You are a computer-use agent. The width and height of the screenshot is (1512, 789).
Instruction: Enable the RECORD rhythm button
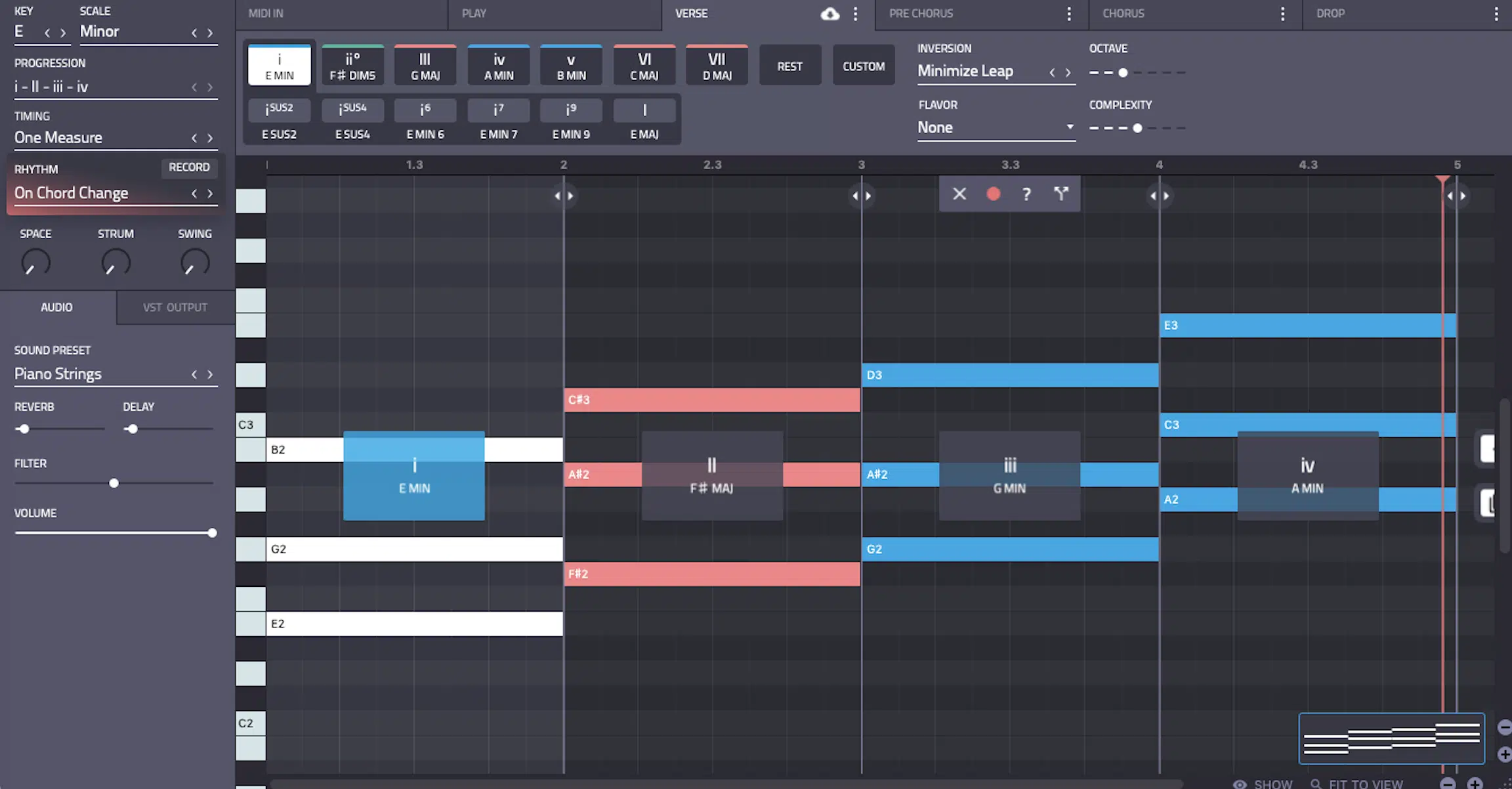[188, 167]
